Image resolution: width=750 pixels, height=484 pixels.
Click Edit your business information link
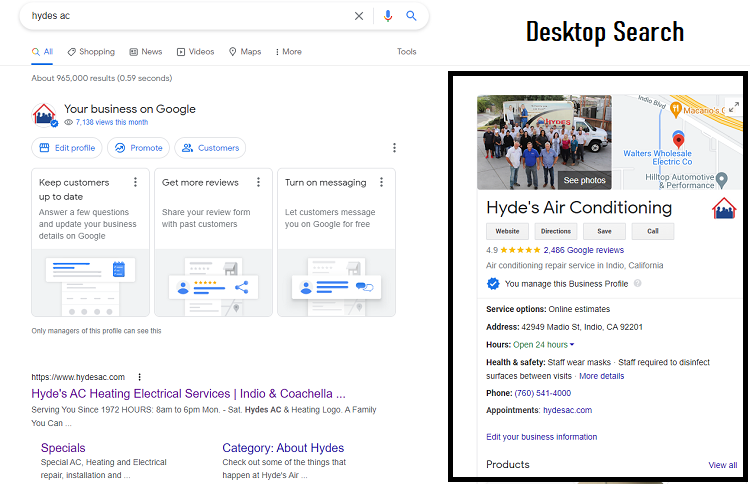tap(541, 437)
